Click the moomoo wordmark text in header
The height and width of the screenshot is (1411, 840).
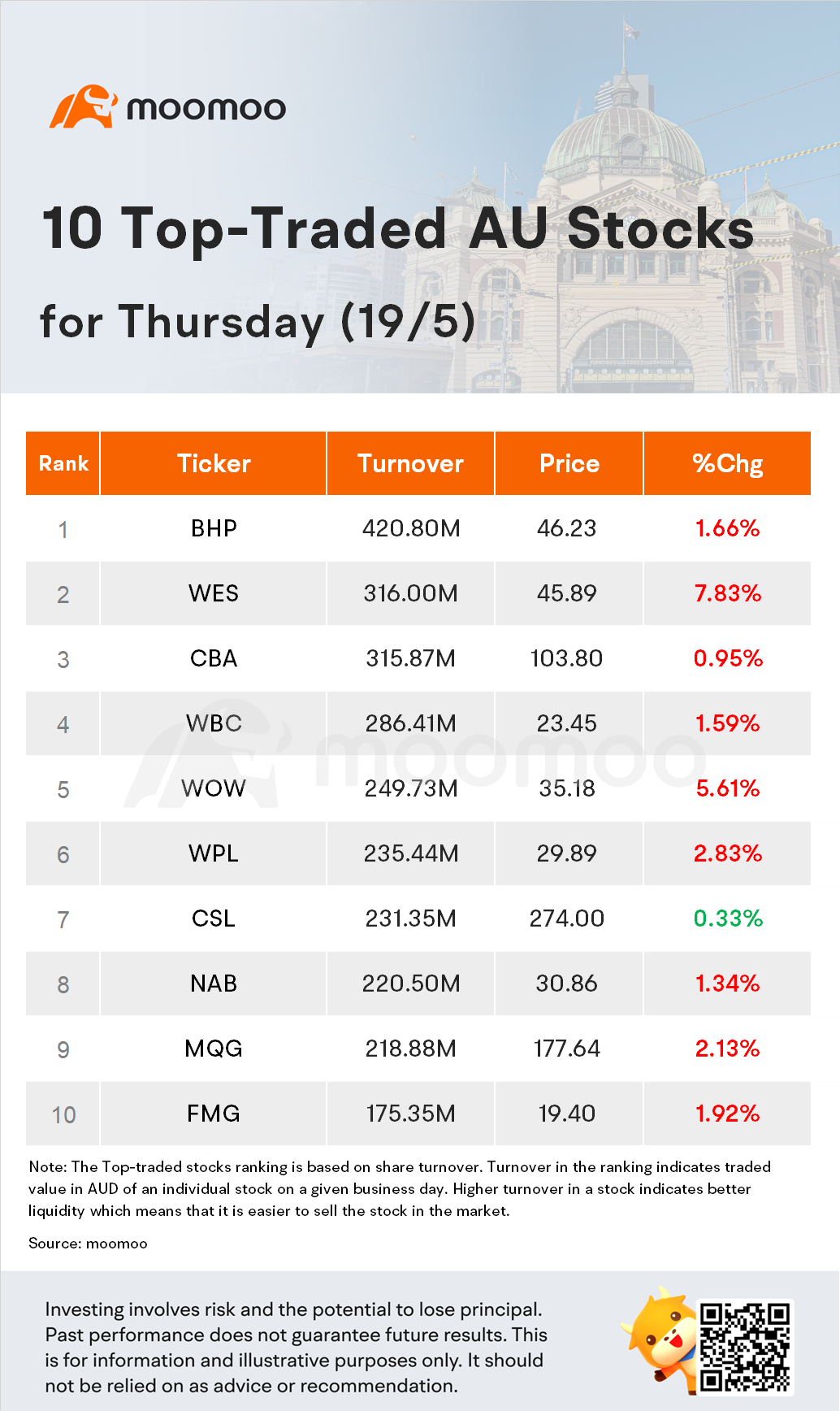point(206,108)
